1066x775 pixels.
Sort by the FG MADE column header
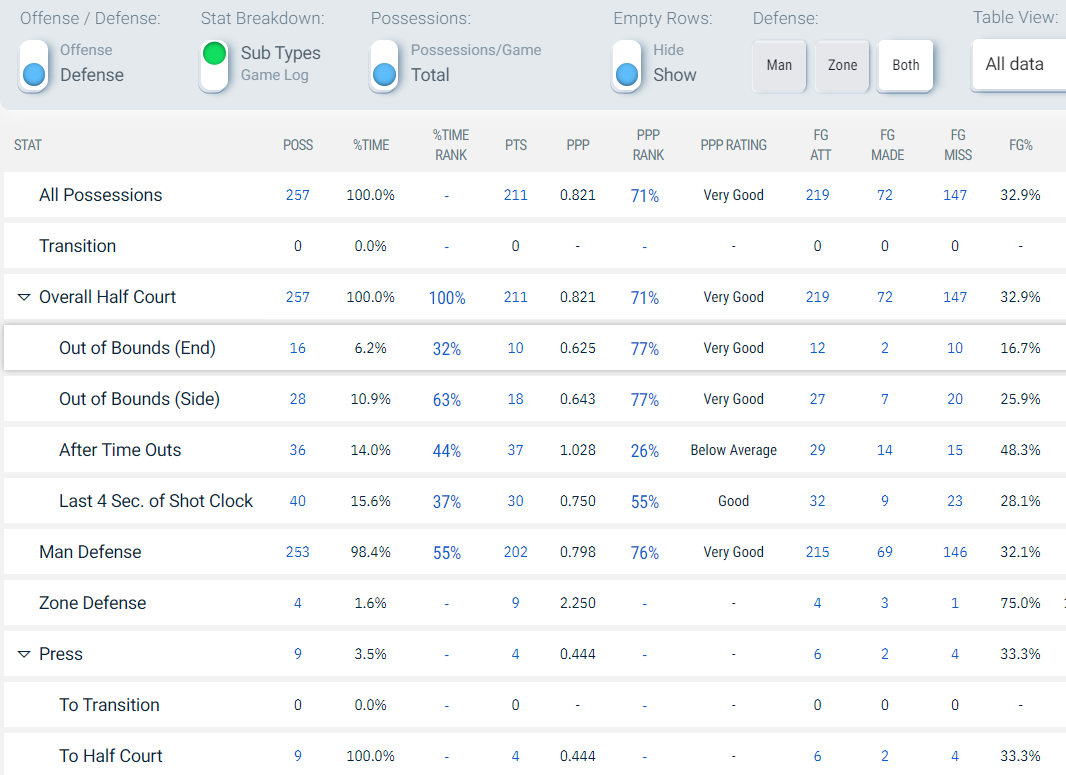pos(887,145)
